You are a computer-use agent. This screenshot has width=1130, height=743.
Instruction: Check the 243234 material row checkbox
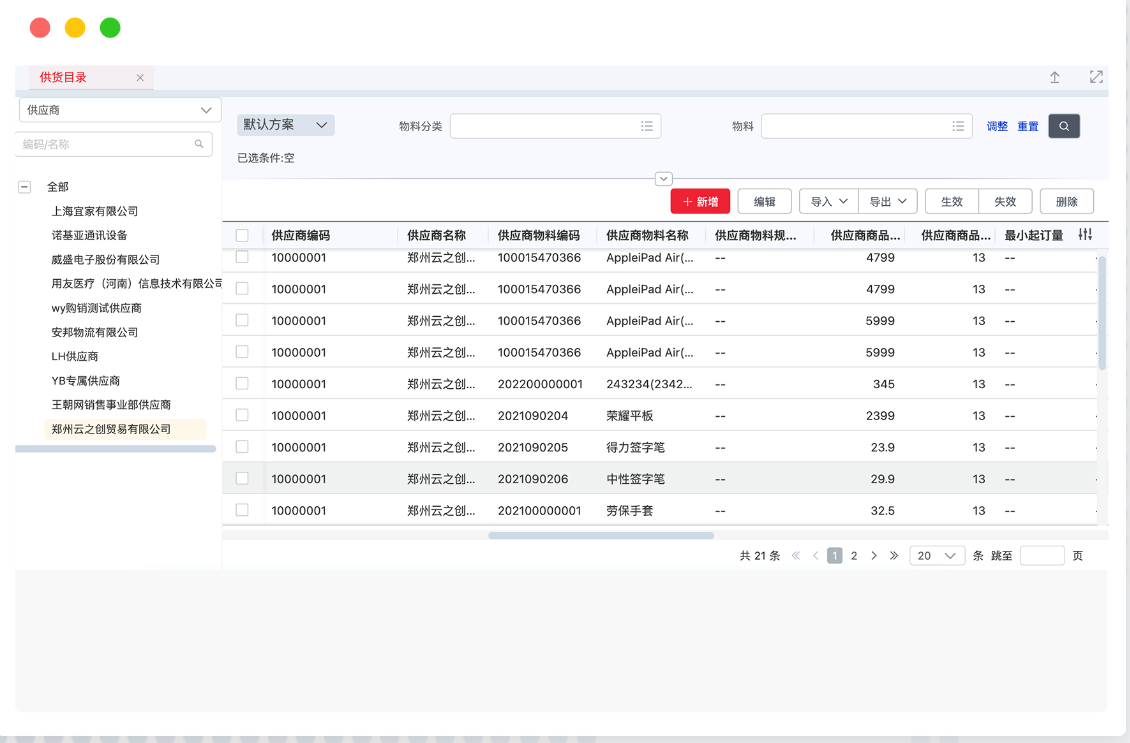pos(242,383)
